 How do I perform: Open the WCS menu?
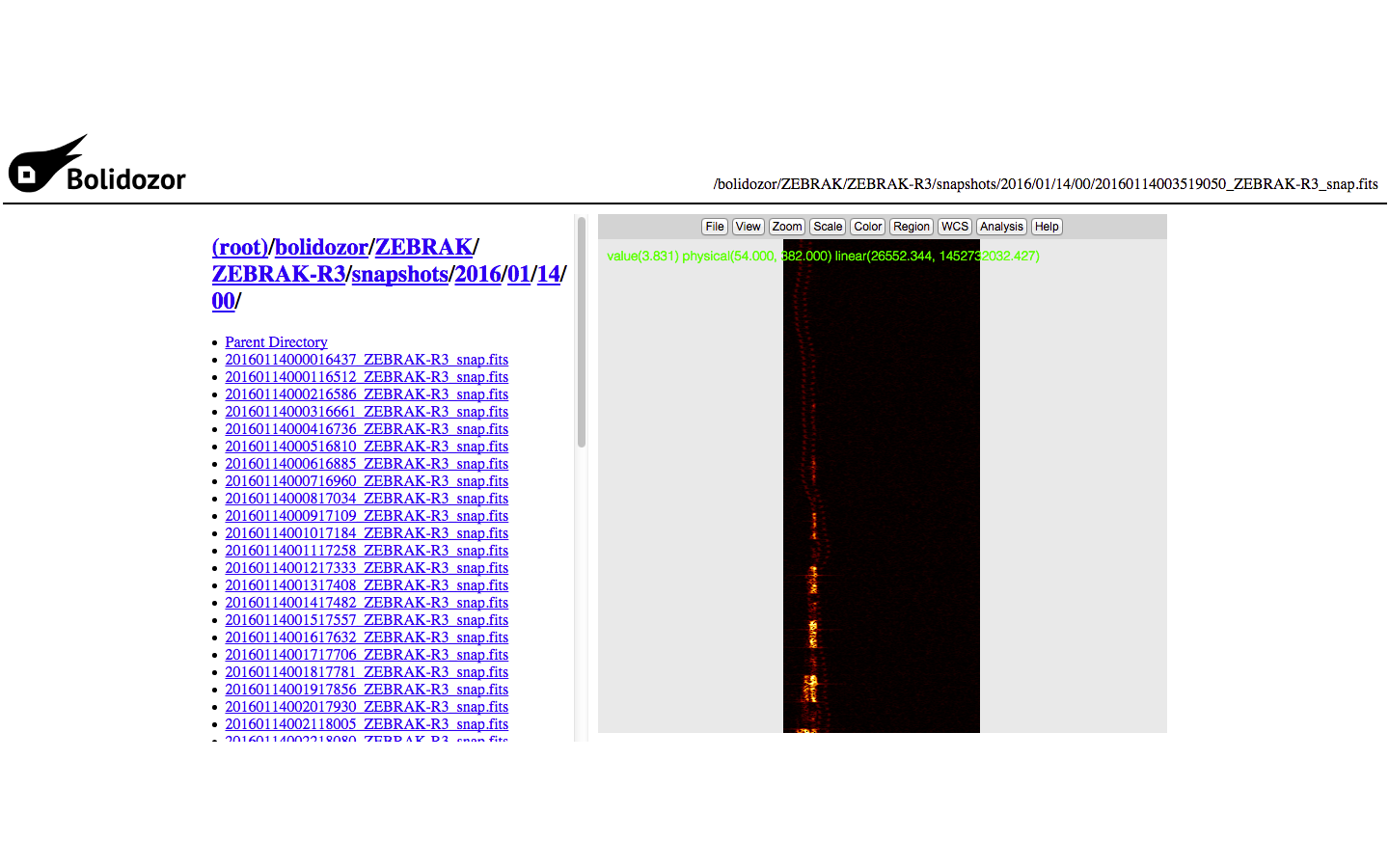(955, 227)
